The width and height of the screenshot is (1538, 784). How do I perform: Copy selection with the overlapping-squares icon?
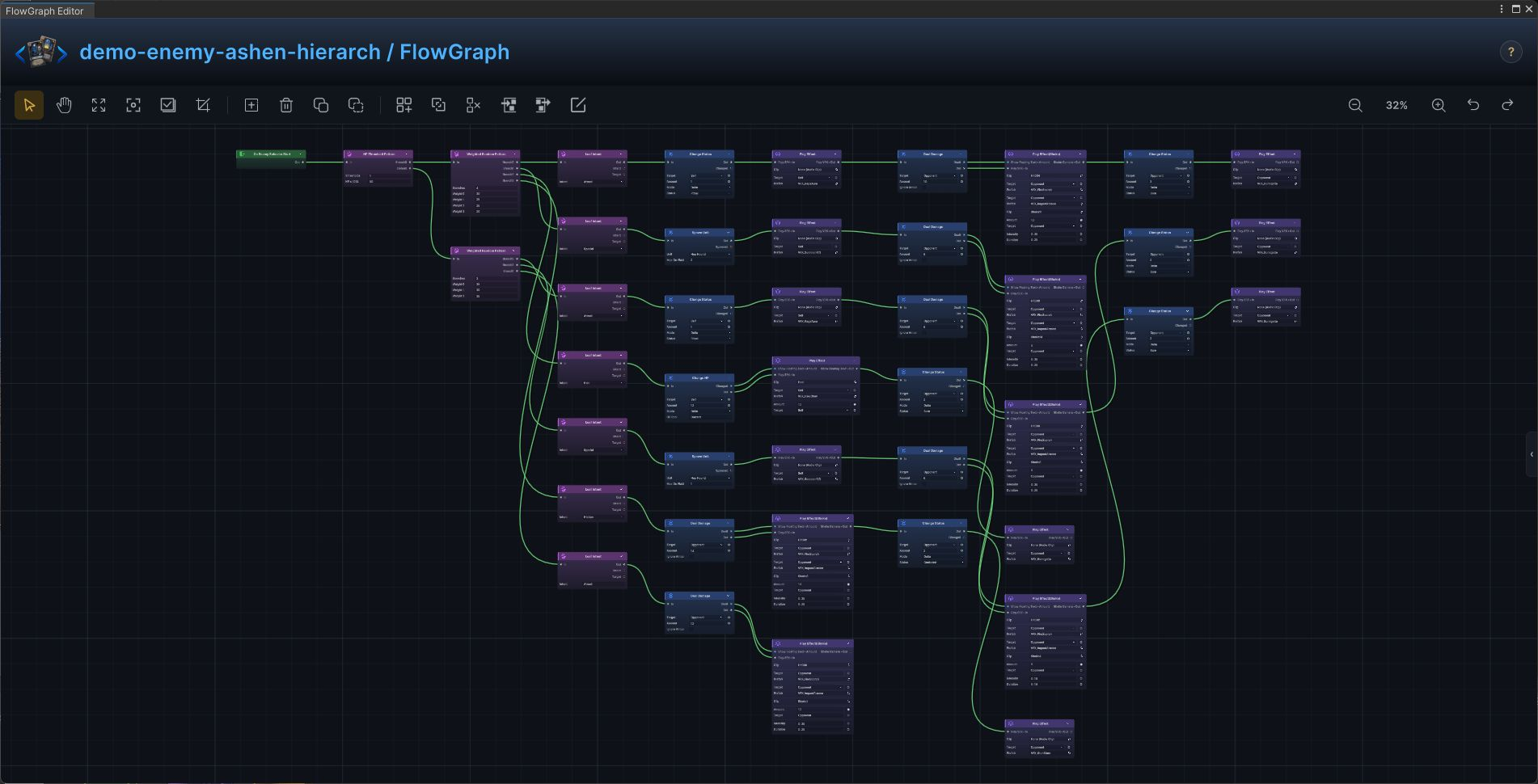[321, 105]
